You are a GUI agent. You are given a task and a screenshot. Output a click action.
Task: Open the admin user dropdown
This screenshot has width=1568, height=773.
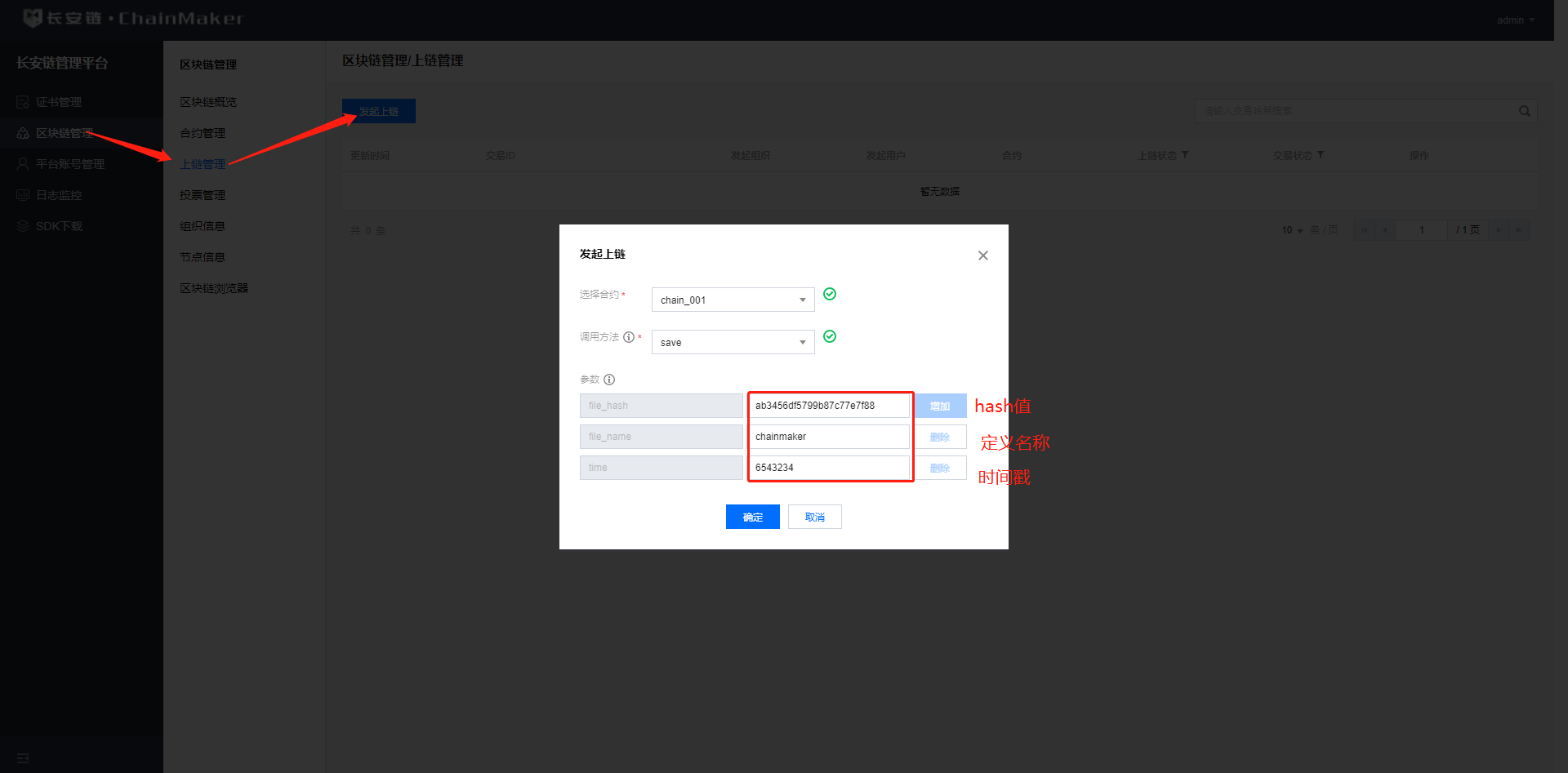click(1516, 20)
